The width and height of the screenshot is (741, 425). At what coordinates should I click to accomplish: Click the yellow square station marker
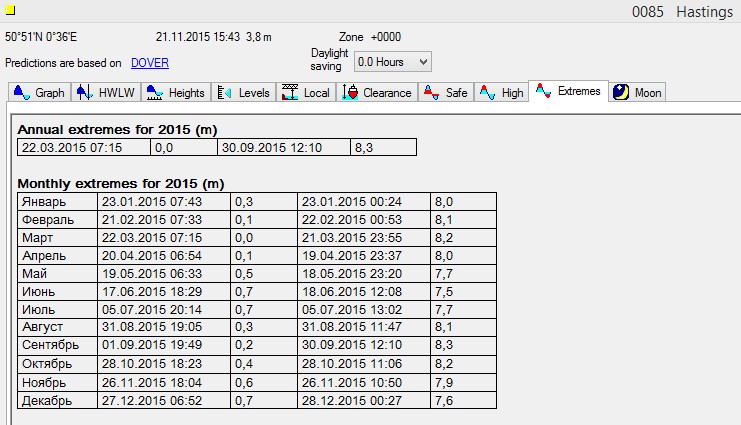tap(10, 9)
